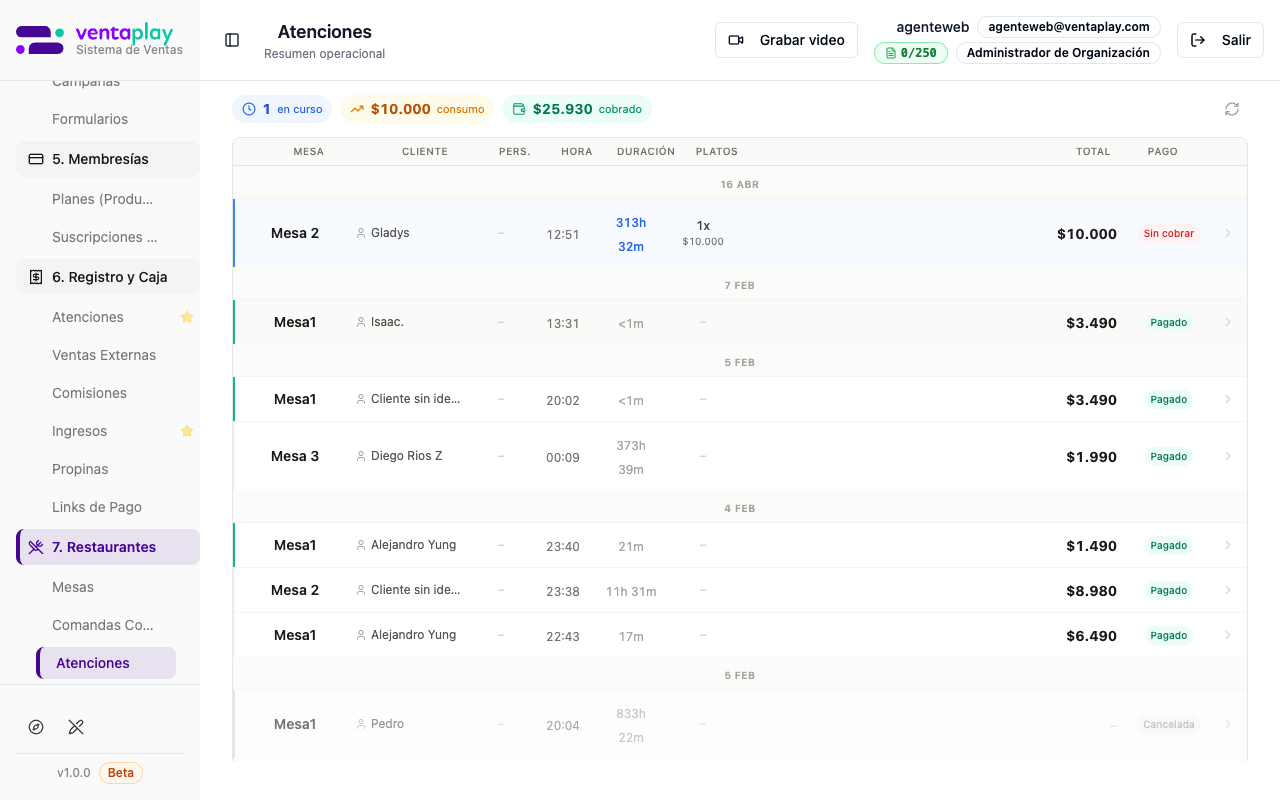This screenshot has width=1280, height=800.
Task: Click the Salir logout button
Action: pyautogui.click(x=1220, y=40)
